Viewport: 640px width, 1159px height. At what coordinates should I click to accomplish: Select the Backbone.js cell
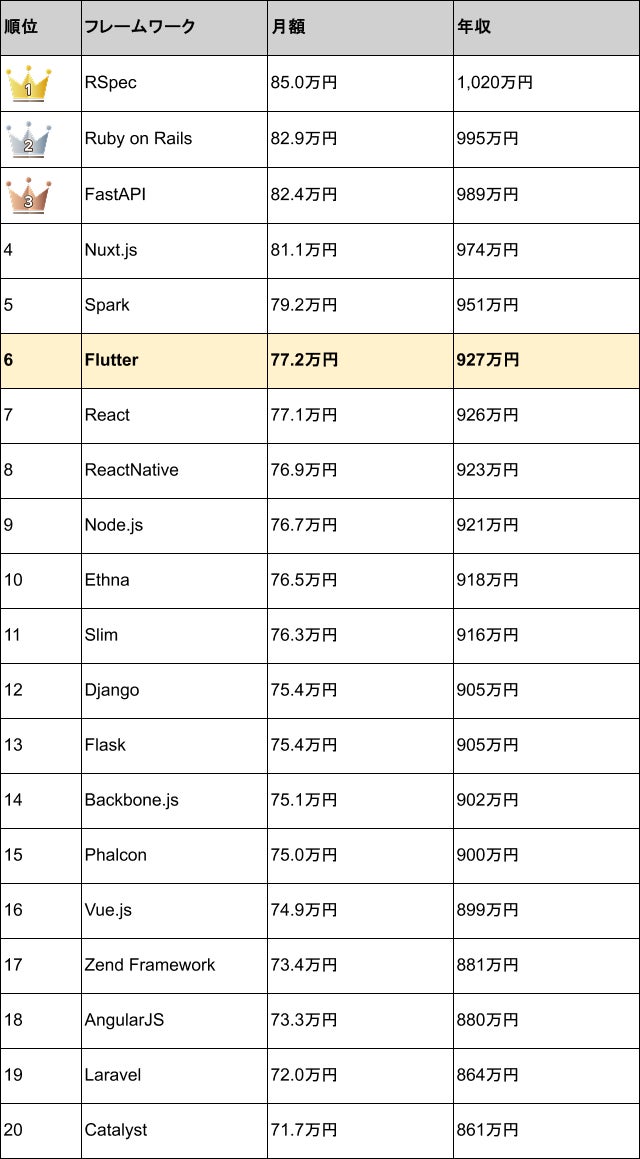(x=174, y=800)
